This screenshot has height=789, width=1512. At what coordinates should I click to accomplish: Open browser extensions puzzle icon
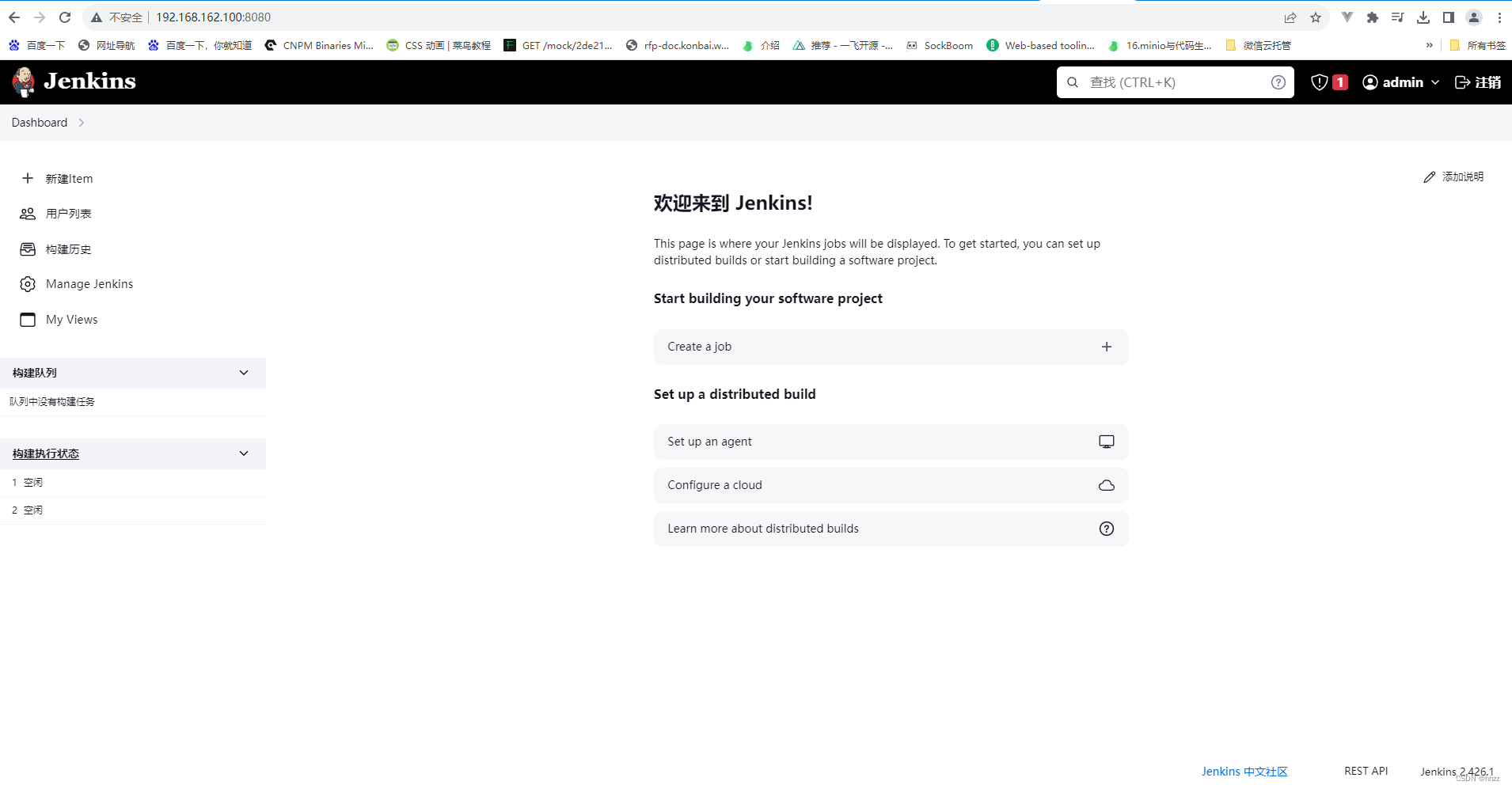(1373, 17)
